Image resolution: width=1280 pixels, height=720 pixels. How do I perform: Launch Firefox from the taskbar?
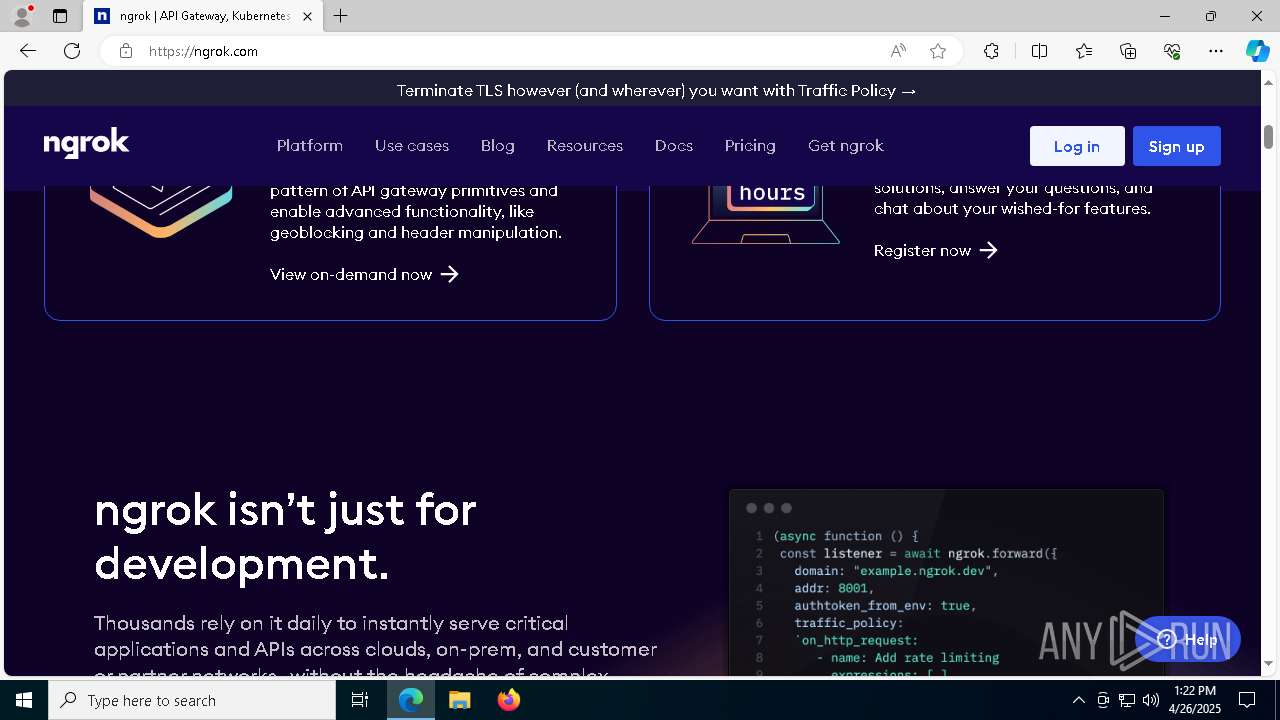click(509, 700)
